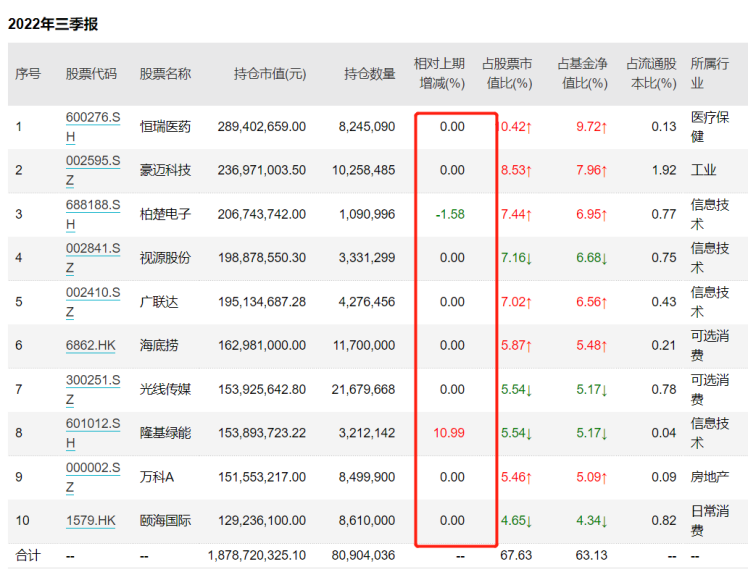
Task: Click market value 129,236,100.00
Action: pyautogui.click(x=262, y=521)
